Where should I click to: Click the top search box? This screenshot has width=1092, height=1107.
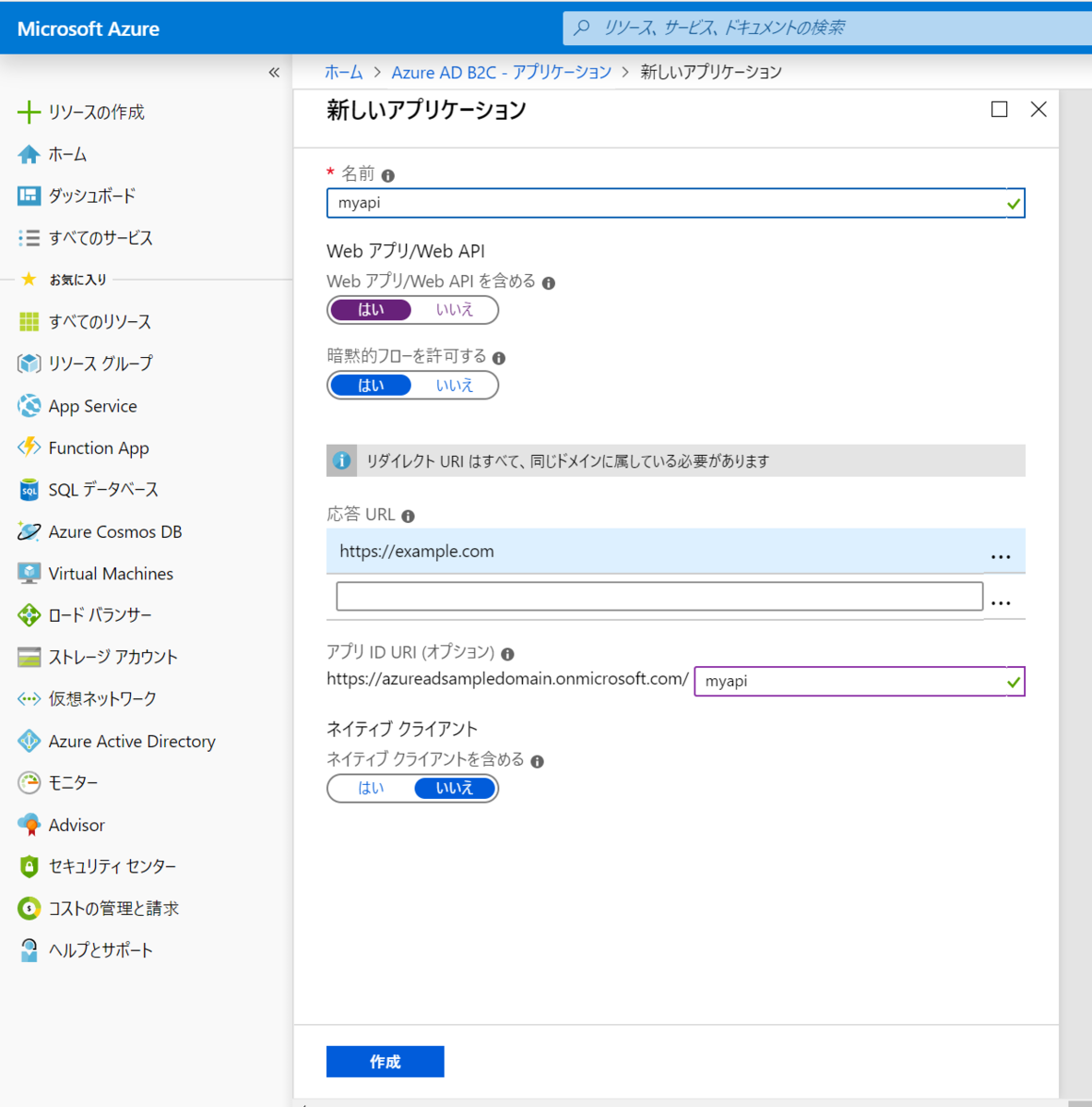coord(827,28)
